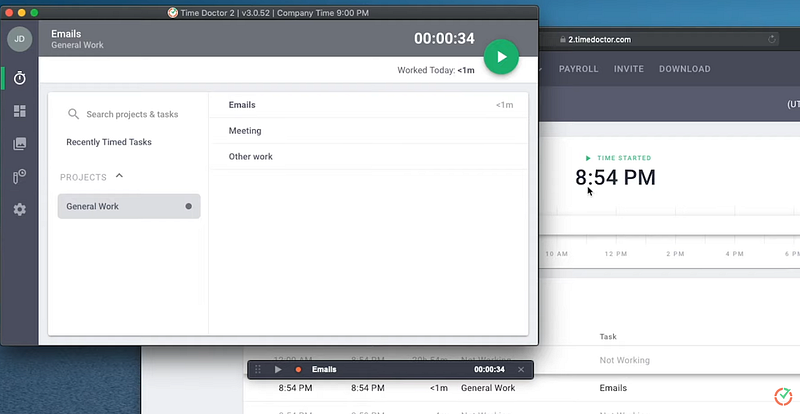This screenshot has width=800, height=414.
Task: Click the lock icon in address bar
Action: (563, 39)
